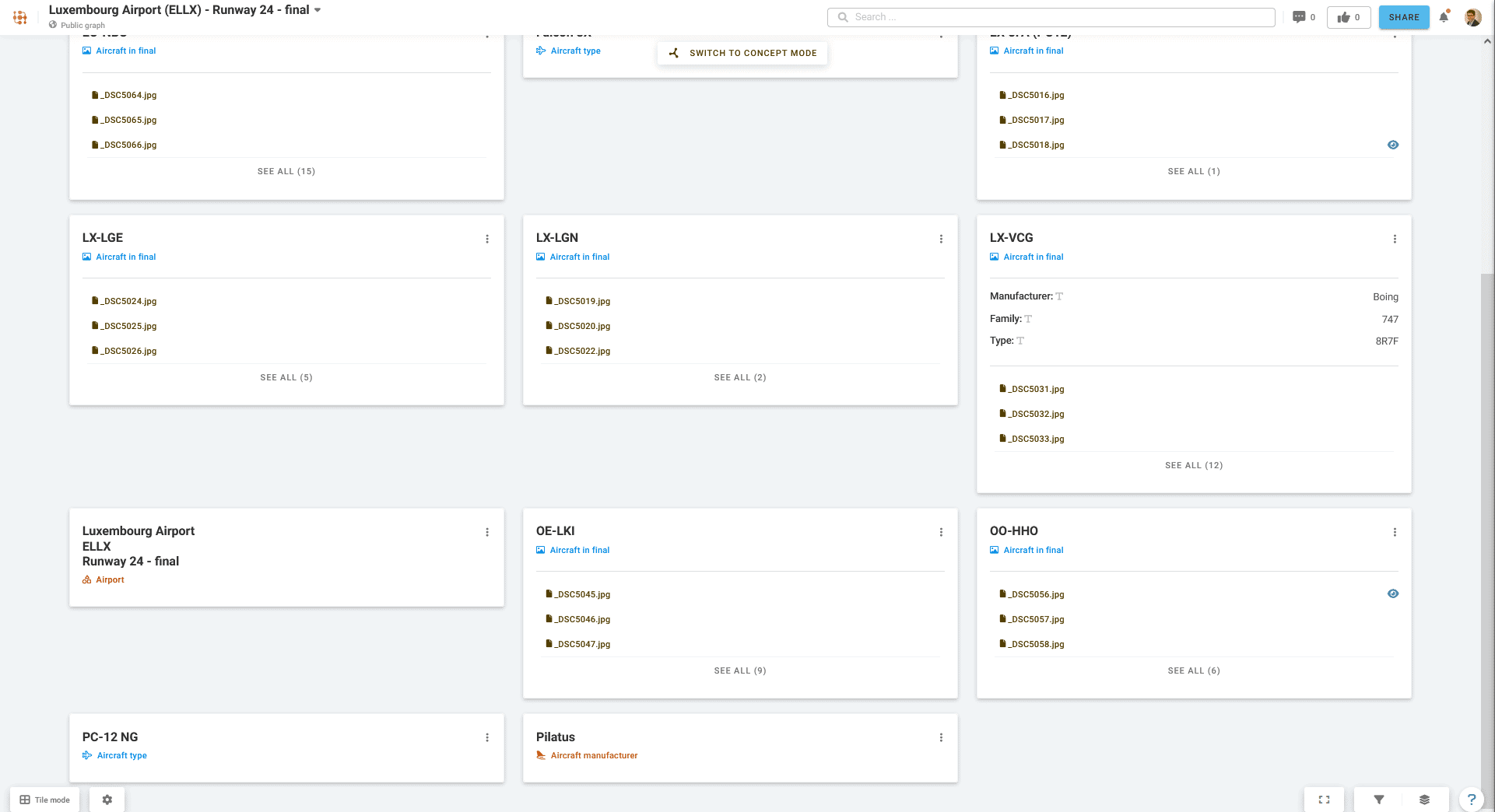Click SEE ALL (15) link

[286, 171]
